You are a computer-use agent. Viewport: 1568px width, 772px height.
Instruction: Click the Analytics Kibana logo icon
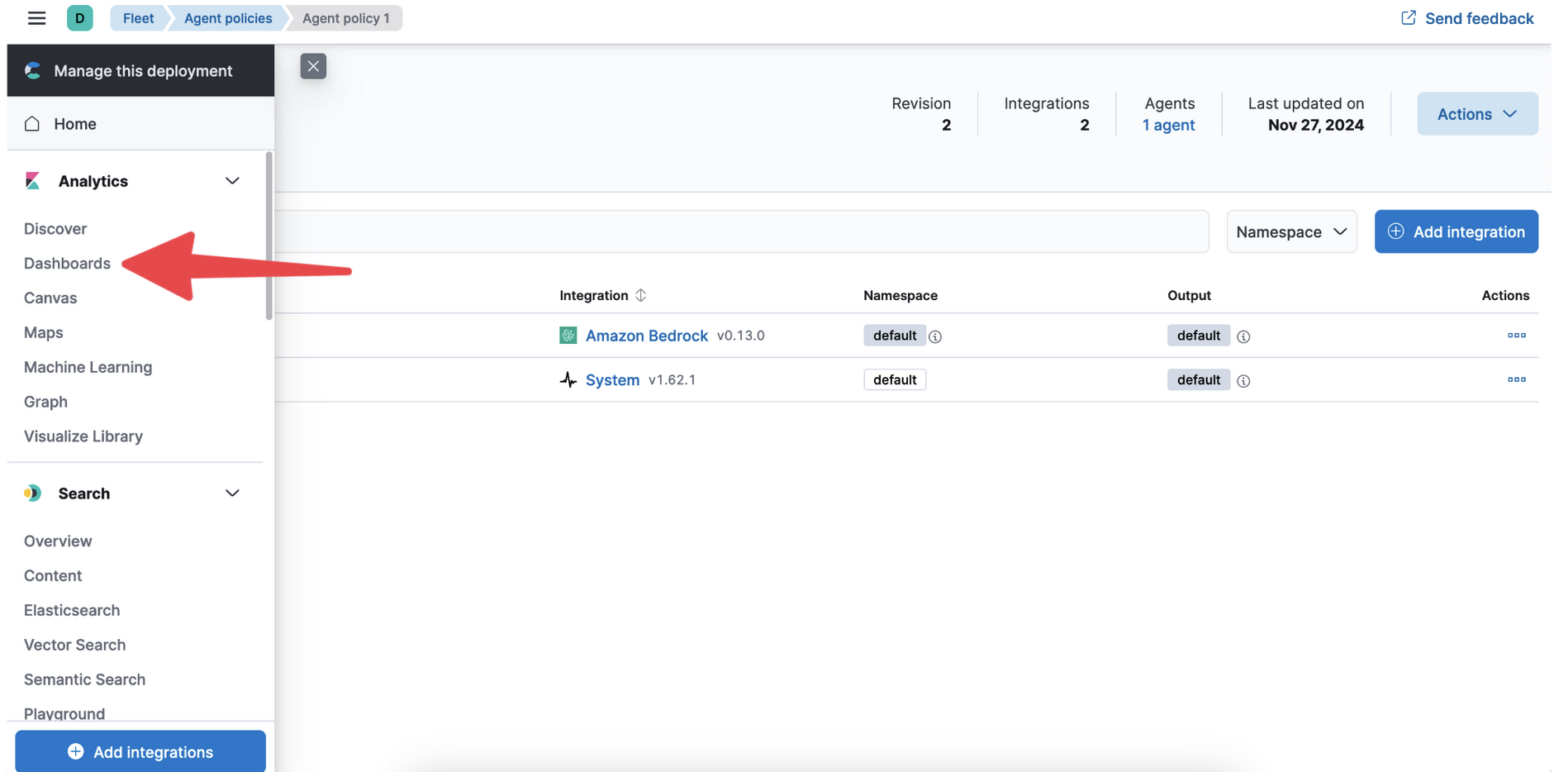tap(33, 181)
